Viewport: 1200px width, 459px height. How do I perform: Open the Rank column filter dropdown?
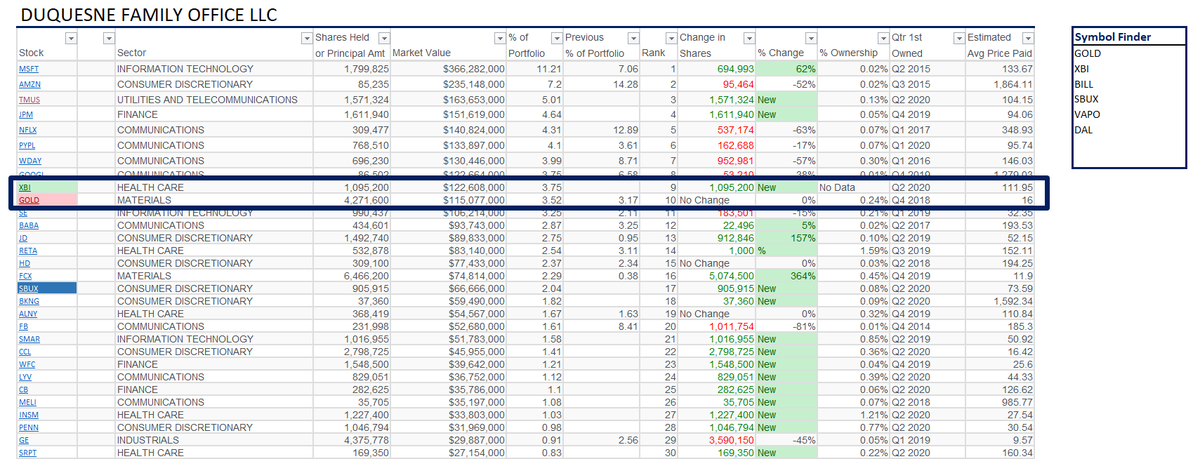pos(670,38)
